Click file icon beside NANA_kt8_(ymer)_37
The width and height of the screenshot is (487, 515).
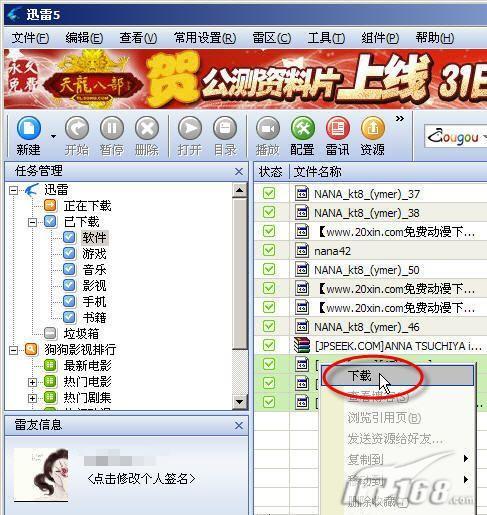[x=302, y=193]
